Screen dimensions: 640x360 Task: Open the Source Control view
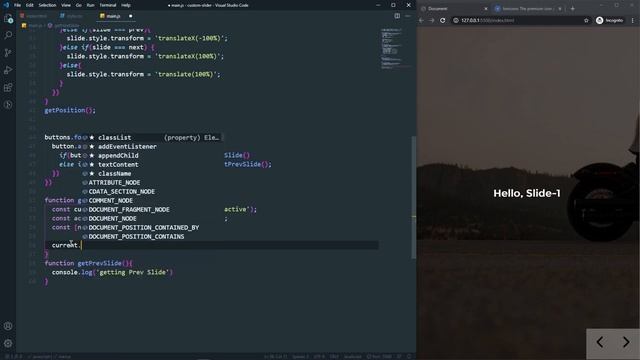click(x=8, y=53)
